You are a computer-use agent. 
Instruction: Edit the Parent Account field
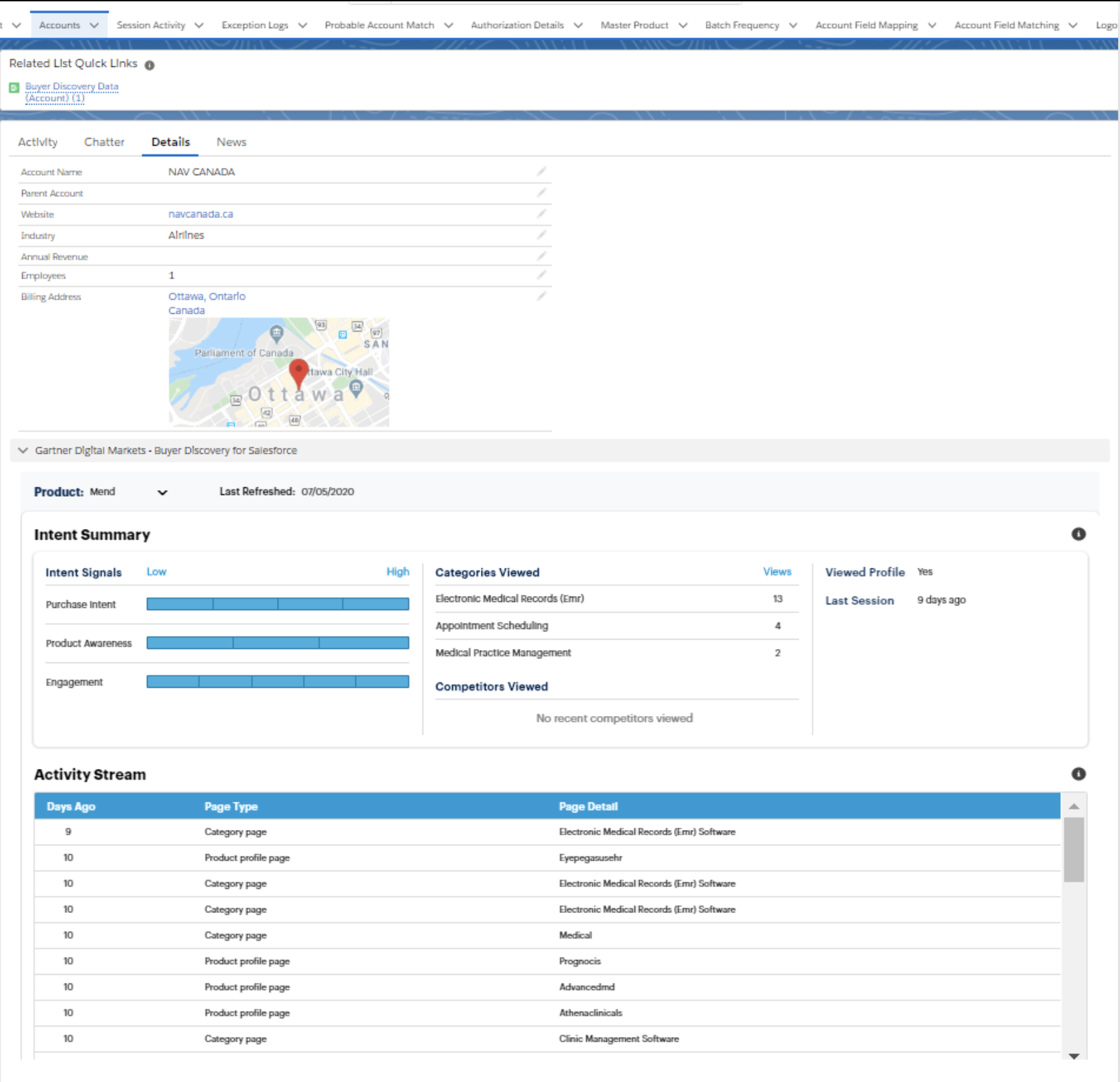[541, 192]
